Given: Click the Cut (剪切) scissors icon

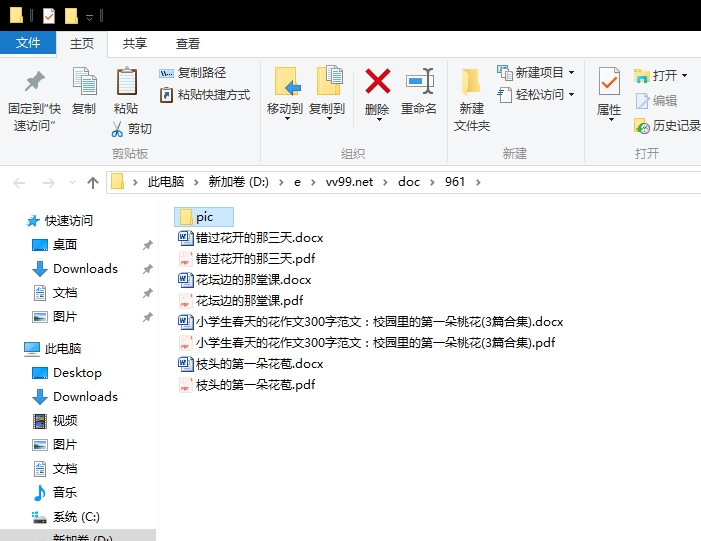Looking at the screenshot, I should pos(117,129).
